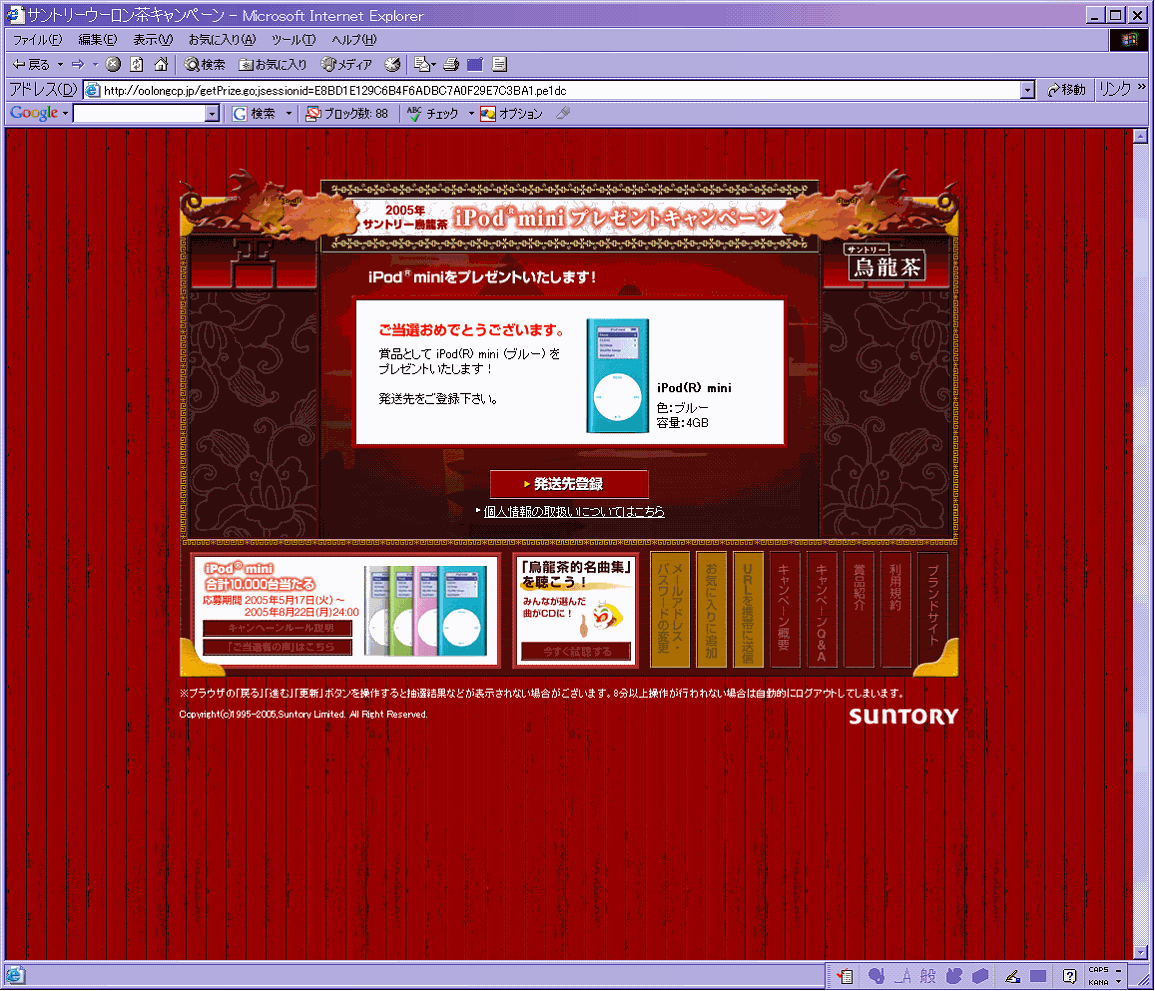The width and height of the screenshot is (1155, 991).
Task: Open the 賞品紹介 vertical tab
Action: click(859, 609)
